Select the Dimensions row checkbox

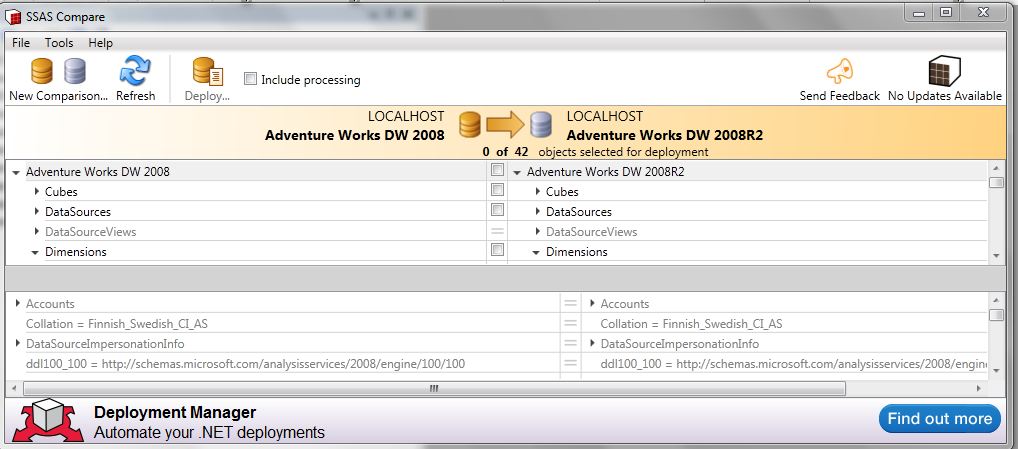[497, 250]
